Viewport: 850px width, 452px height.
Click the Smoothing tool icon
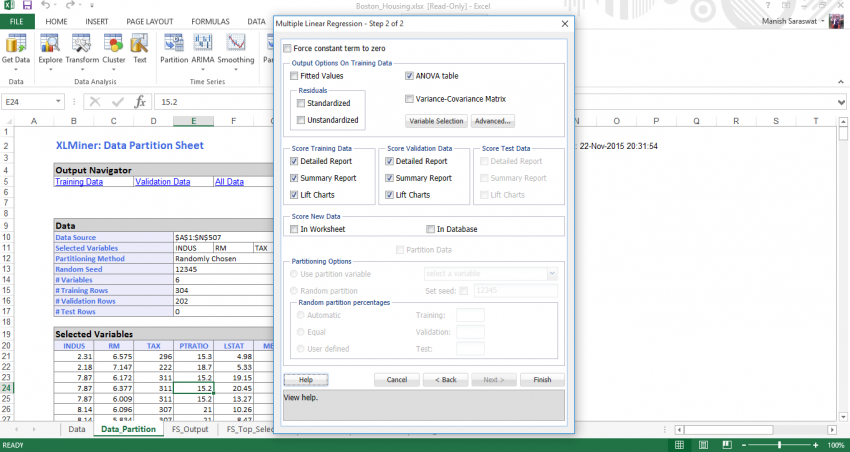(x=236, y=47)
